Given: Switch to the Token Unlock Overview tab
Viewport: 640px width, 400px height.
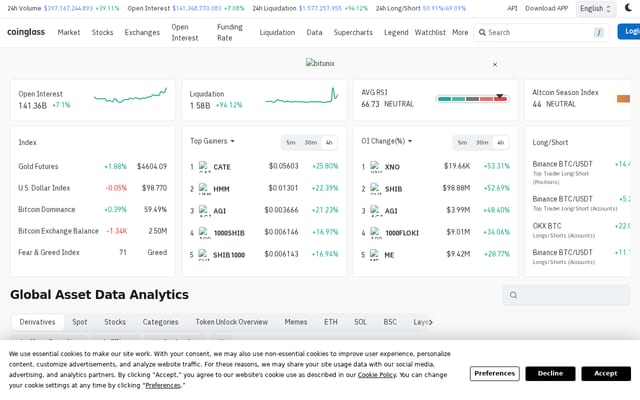Looking at the screenshot, I should pos(231,322).
